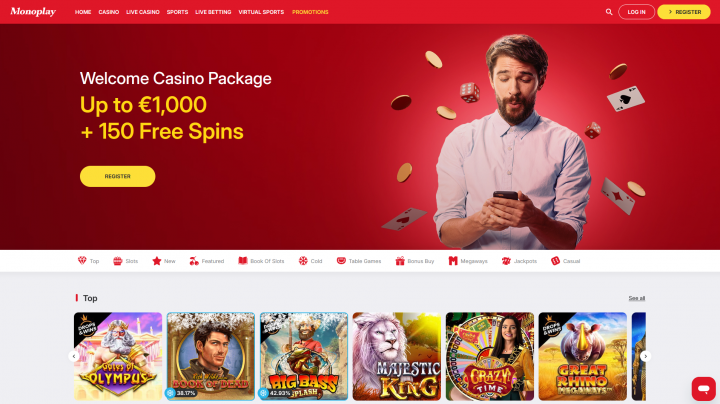
Task: Open the live chat bubble icon
Action: (x=703, y=389)
